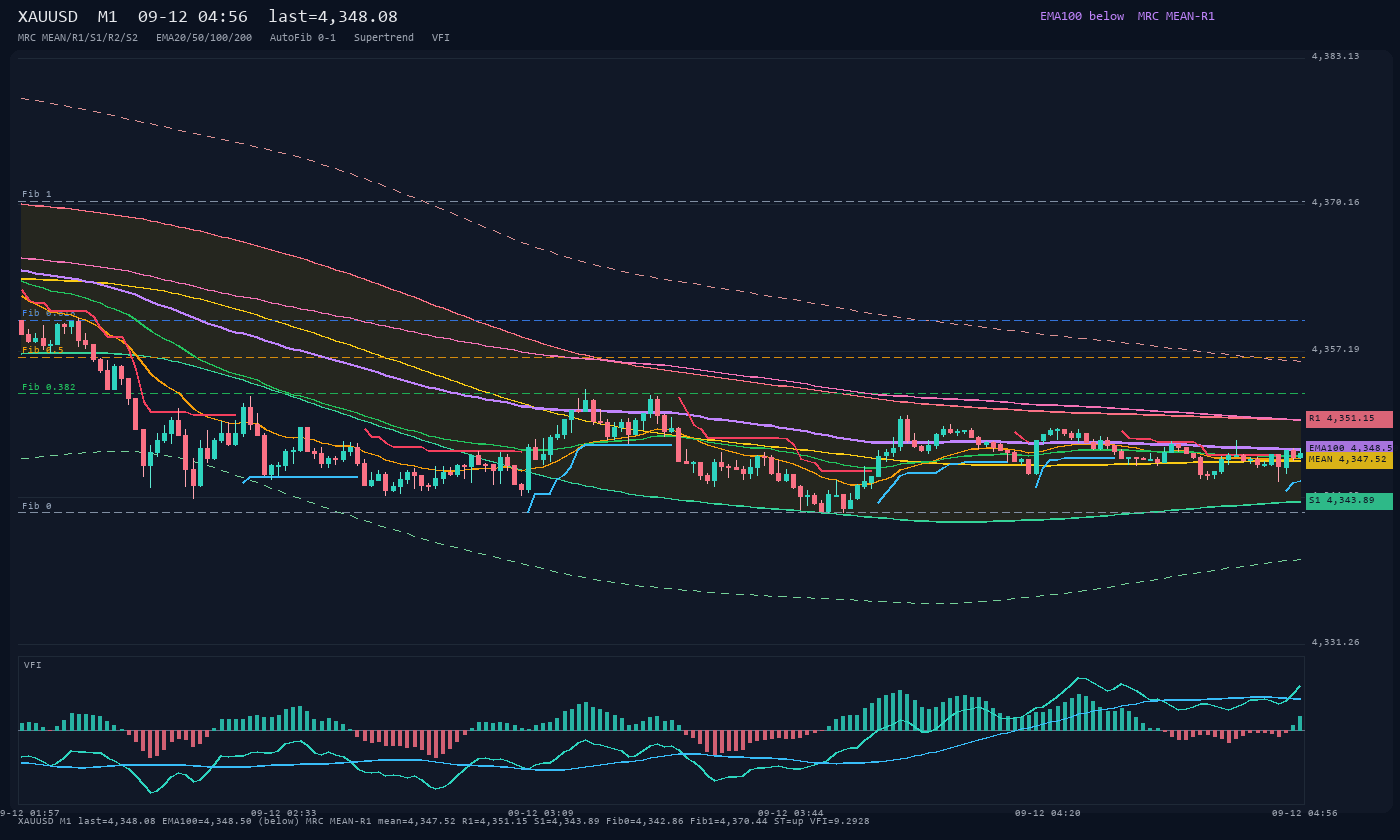Image resolution: width=1400 pixels, height=840 pixels.
Task: Click the 4,357.19 price axis label
Action: (1335, 349)
